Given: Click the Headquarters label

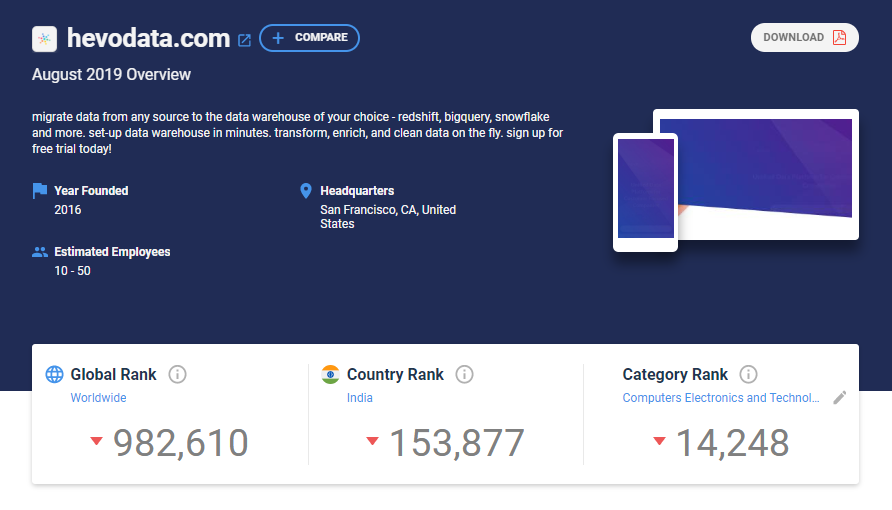Looking at the screenshot, I should [357, 191].
